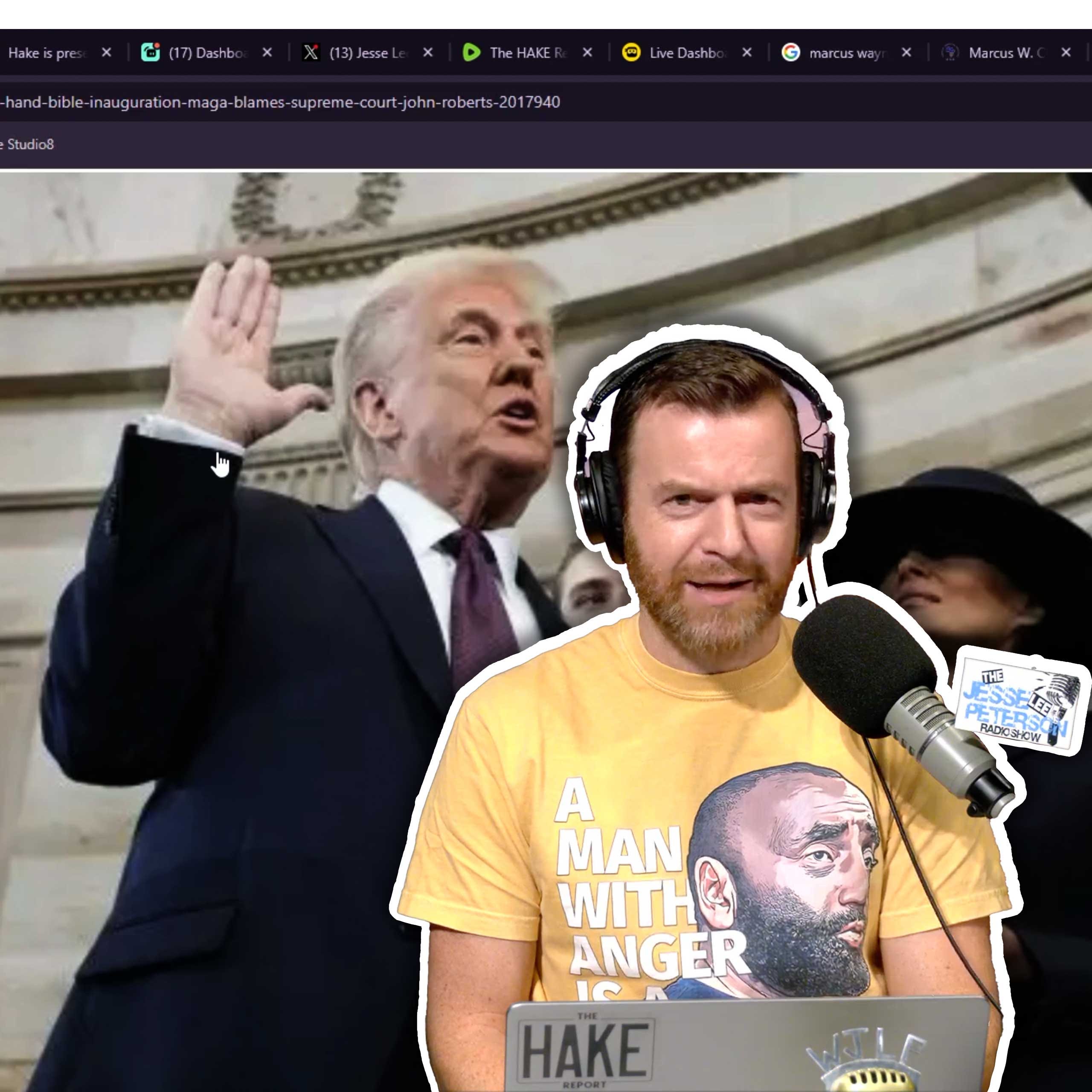This screenshot has height=1092, width=1092.
Task: Close the "(13) Jesse Le" tab
Action: coord(428,52)
